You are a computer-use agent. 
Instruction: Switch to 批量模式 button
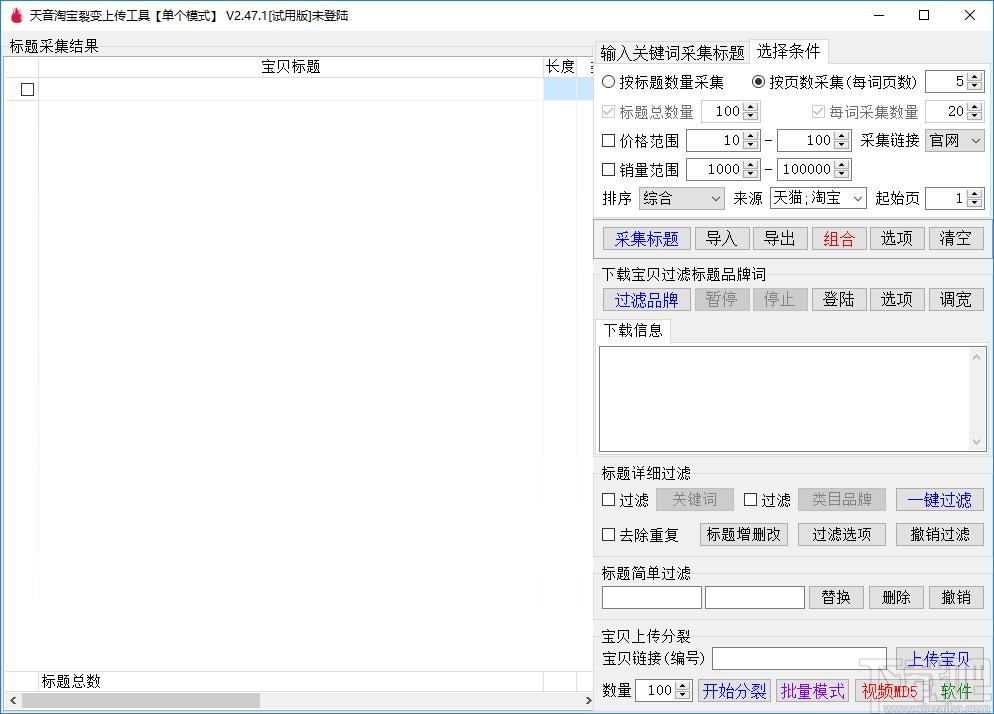[813, 691]
